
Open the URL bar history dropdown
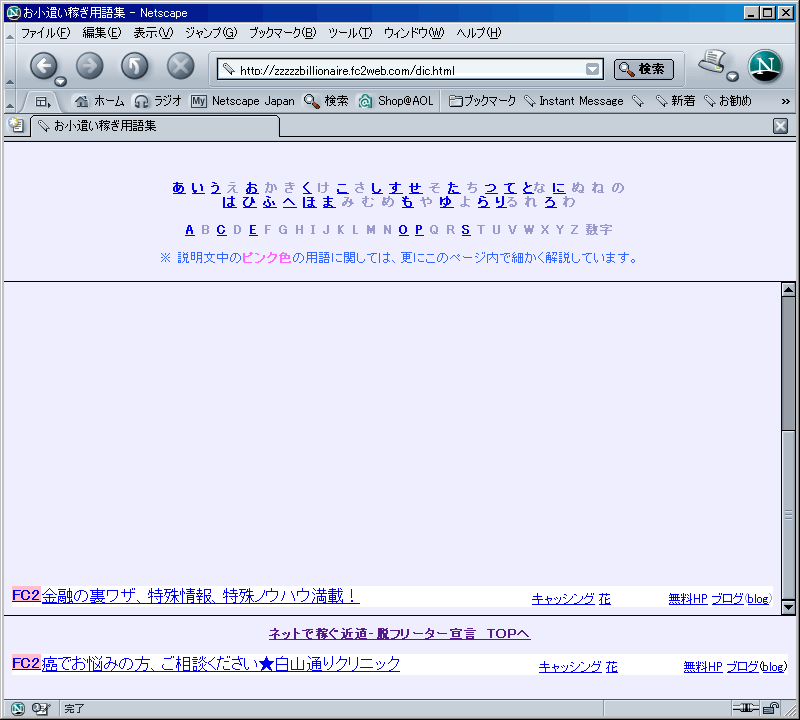coord(592,69)
